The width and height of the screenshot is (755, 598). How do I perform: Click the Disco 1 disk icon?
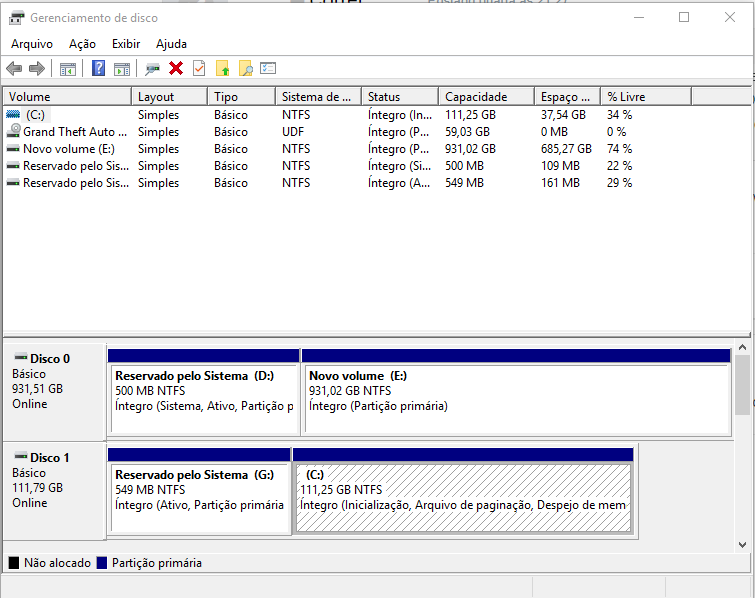21,456
